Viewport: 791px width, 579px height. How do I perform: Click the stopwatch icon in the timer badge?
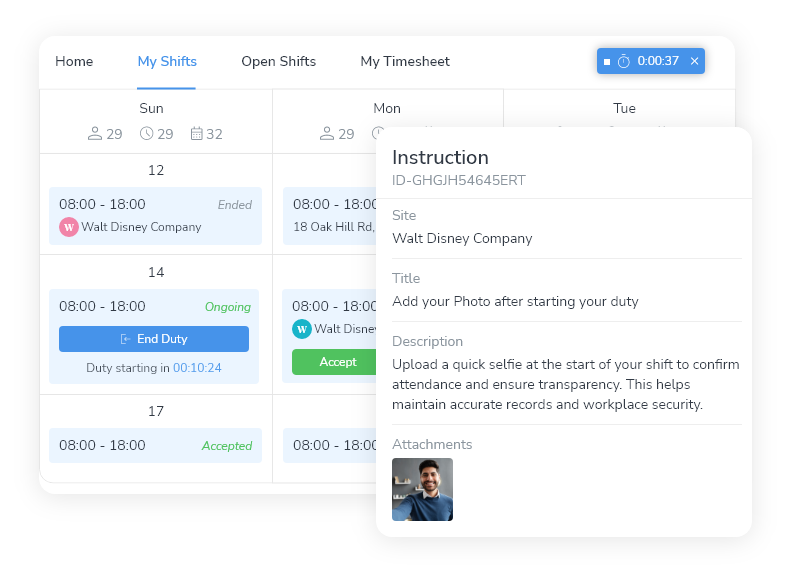click(624, 62)
